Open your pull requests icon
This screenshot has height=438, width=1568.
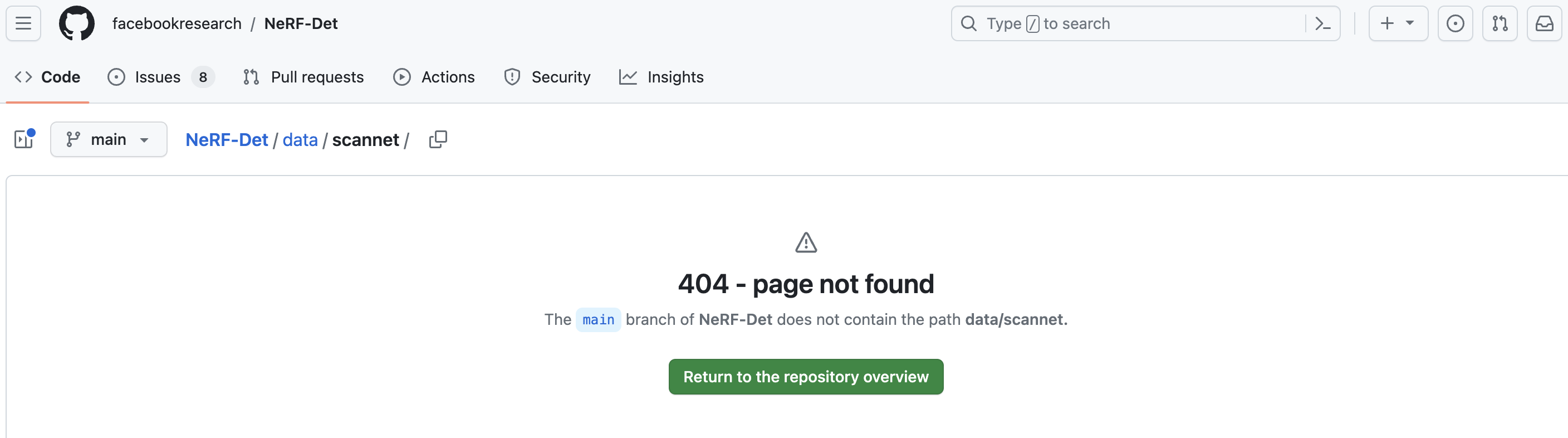tap(1500, 23)
